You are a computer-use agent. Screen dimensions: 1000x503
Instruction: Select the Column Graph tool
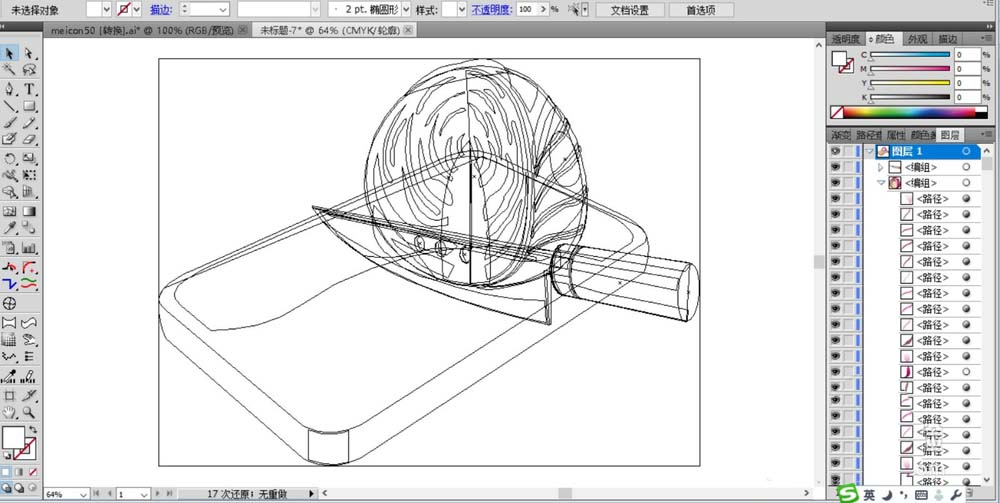(x=29, y=248)
